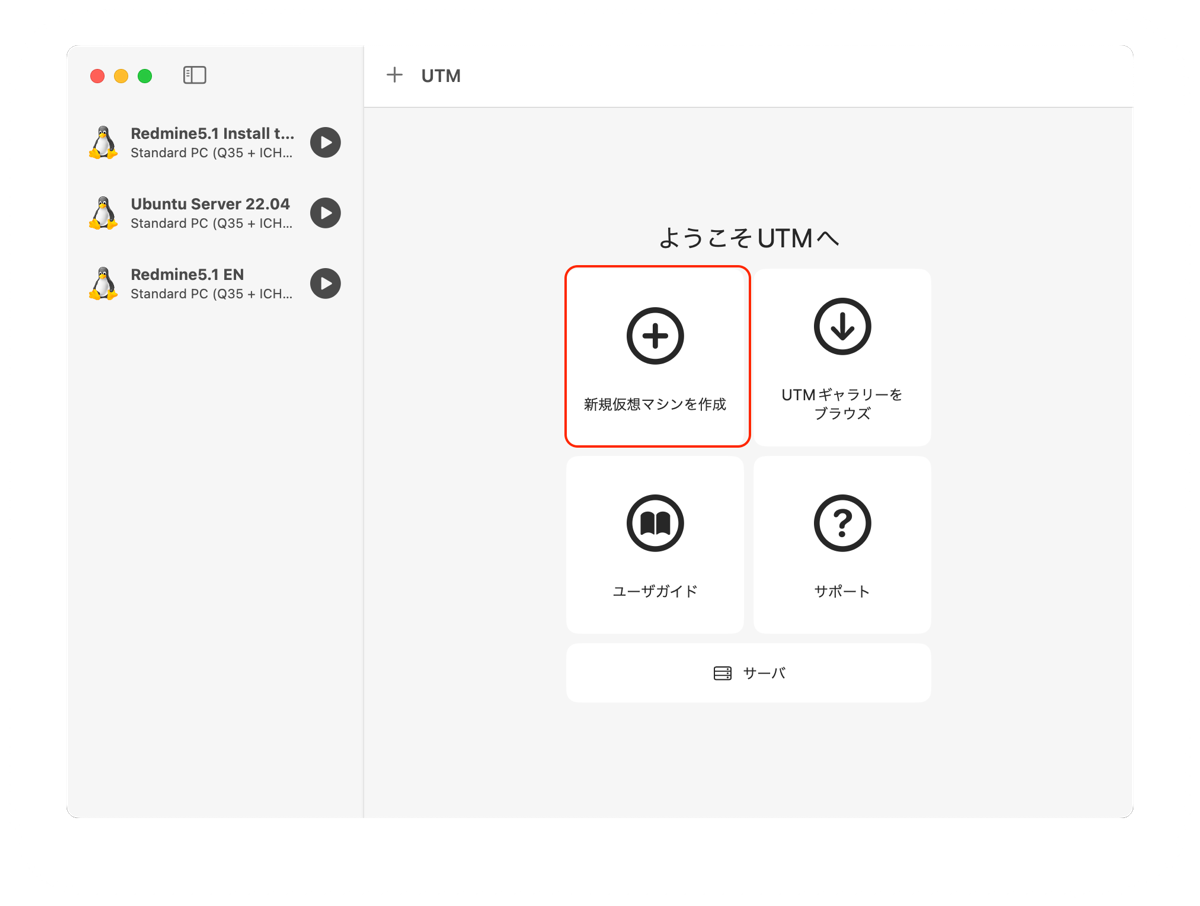Minimize the window with the yellow button
Screen dimensions: 1200x906
(x=121, y=76)
